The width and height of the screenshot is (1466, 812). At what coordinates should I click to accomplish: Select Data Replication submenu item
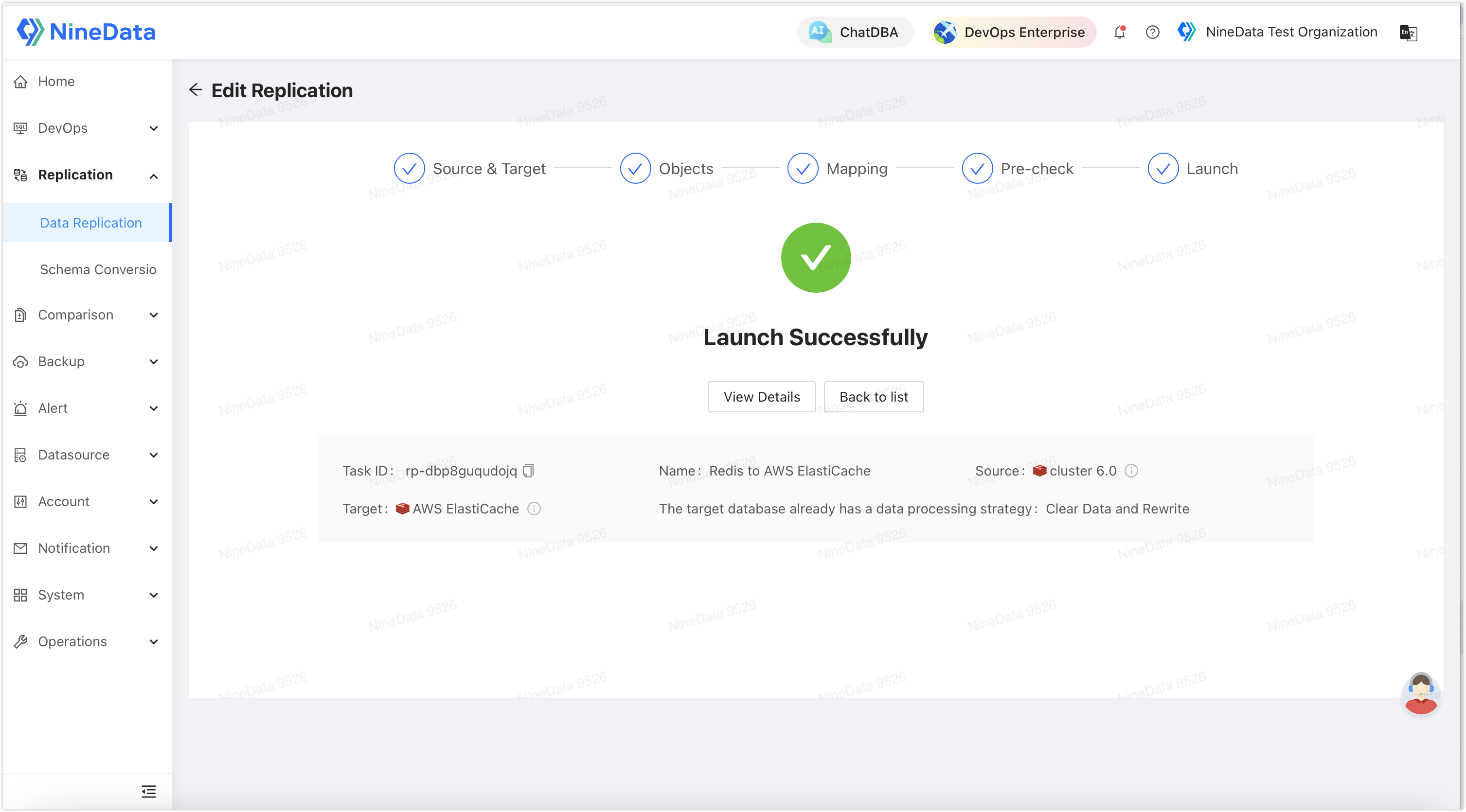coord(87,223)
